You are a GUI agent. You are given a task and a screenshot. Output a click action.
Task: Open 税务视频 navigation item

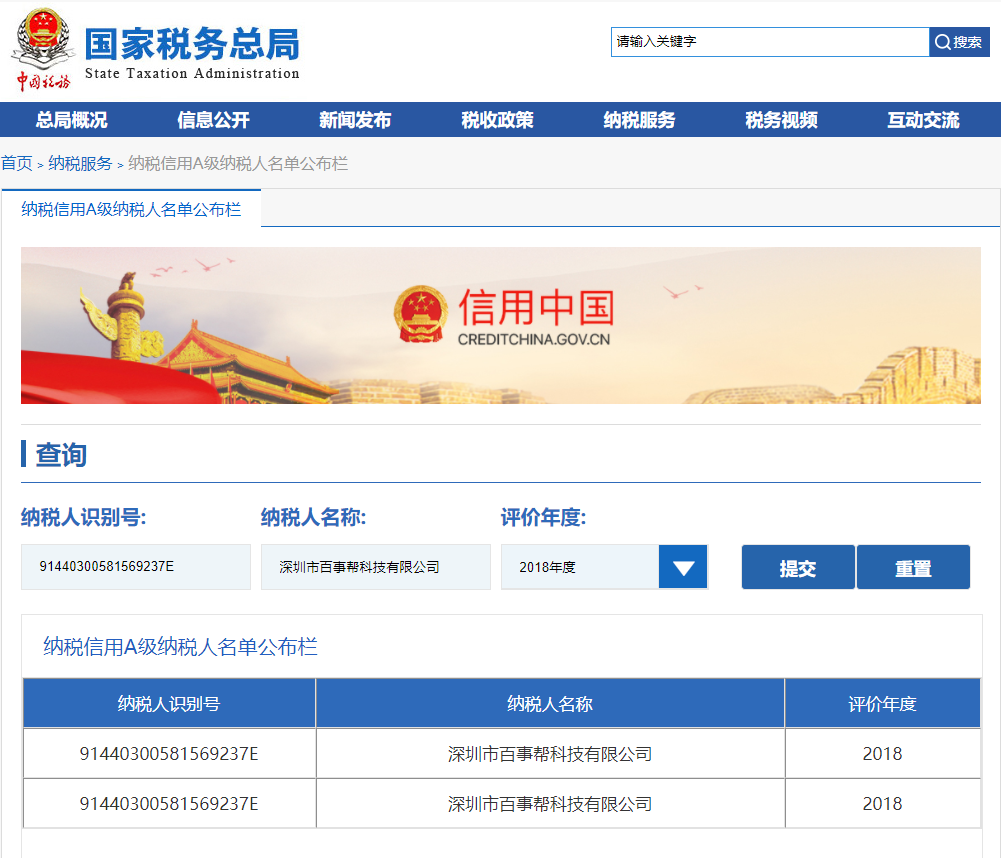[781, 120]
